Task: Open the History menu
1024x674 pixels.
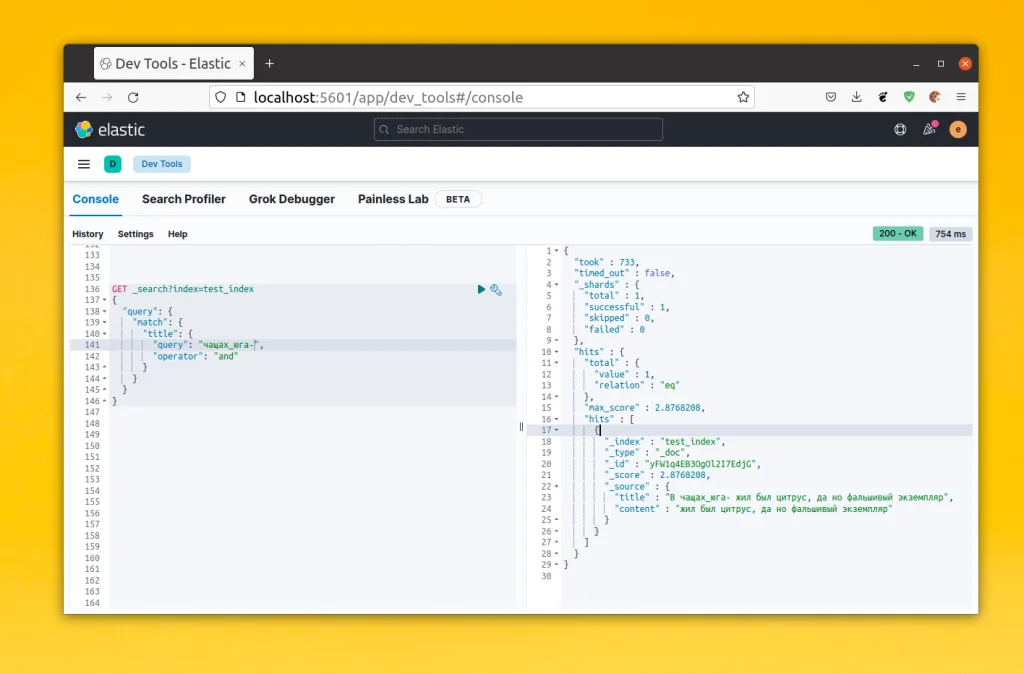Action: click(x=87, y=234)
